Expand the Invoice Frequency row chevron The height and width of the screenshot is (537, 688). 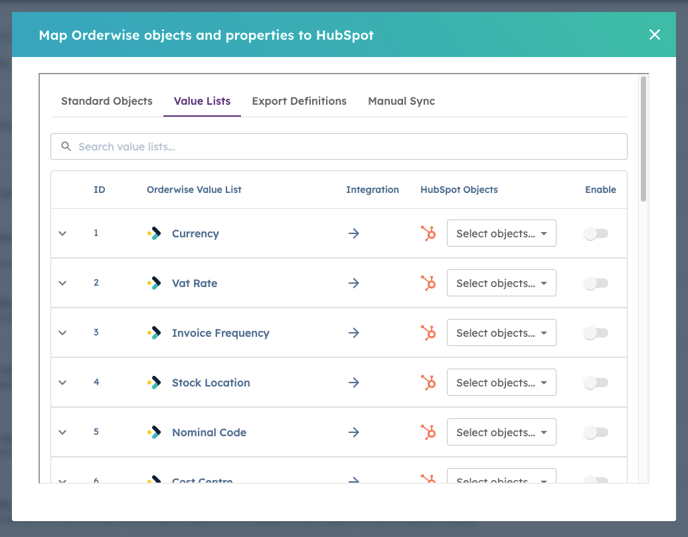click(63, 333)
